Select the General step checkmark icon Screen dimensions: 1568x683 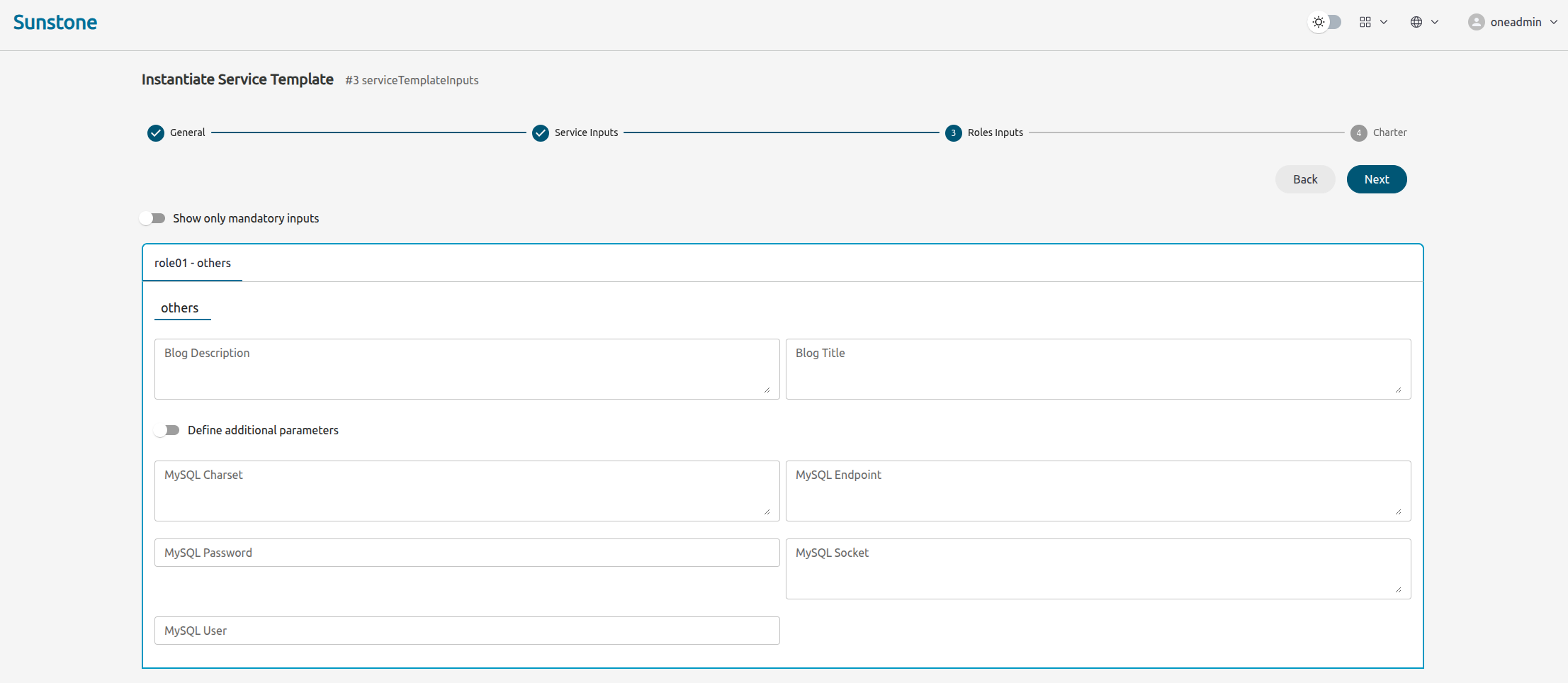tap(156, 132)
